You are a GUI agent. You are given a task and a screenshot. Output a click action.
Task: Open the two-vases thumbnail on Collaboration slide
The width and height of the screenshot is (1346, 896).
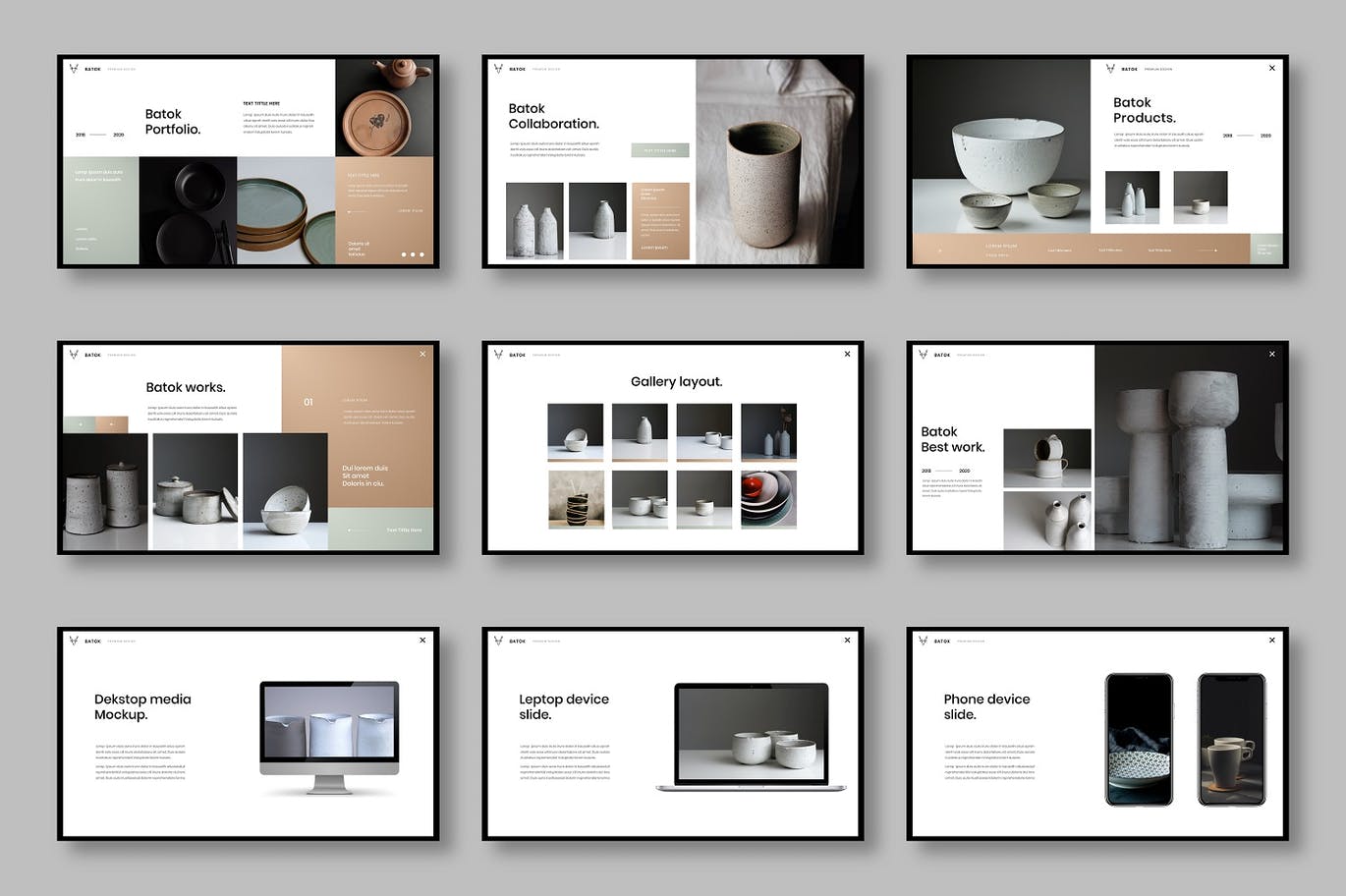pos(534,221)
